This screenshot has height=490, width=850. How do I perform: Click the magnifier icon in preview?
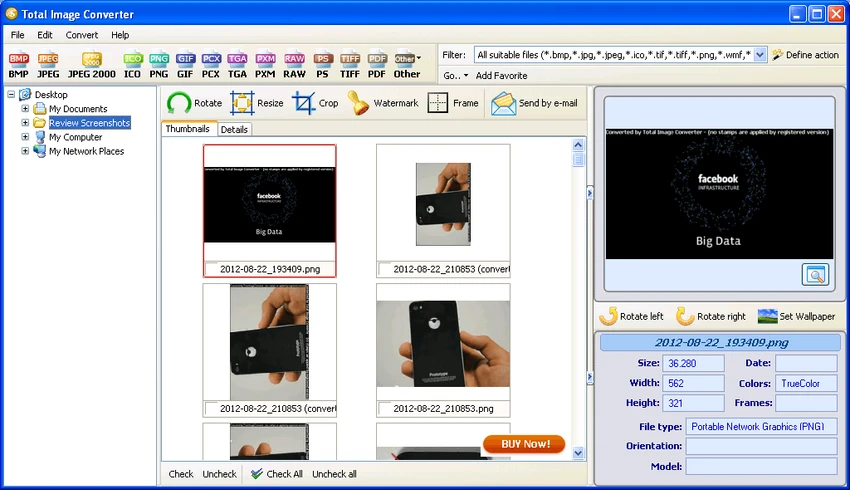click(x=815, y=275)
